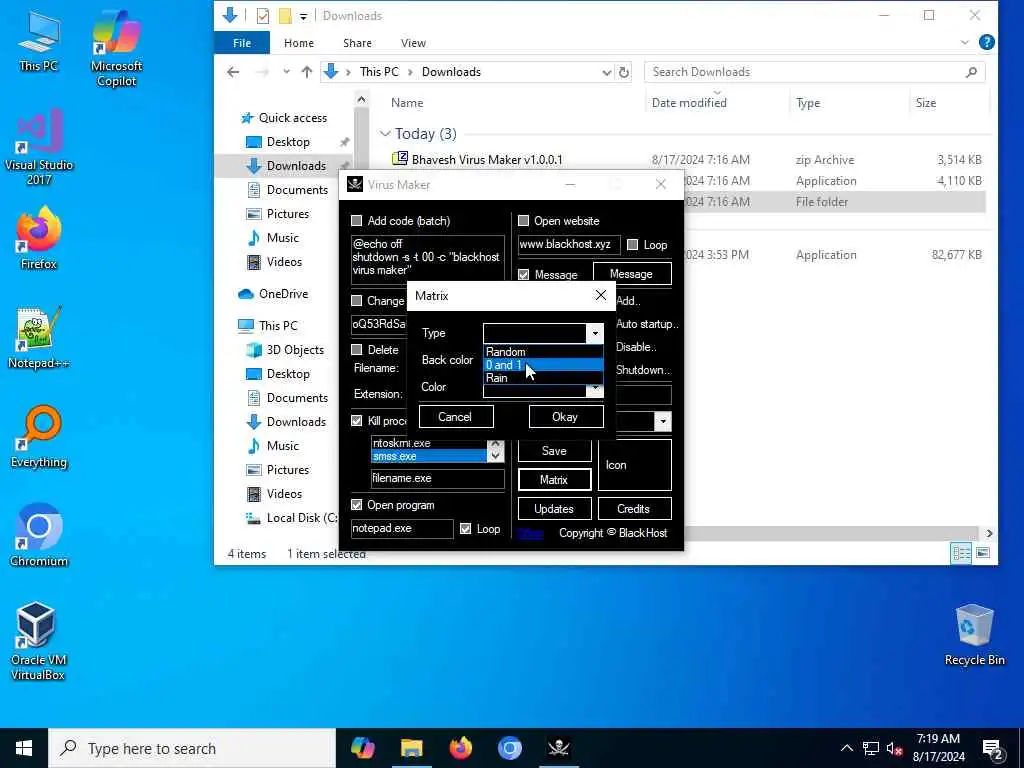Open the Everything search desktop shortcut
Image resolution: width=1024 pixels, height=768 pixels.
point(39,437)
